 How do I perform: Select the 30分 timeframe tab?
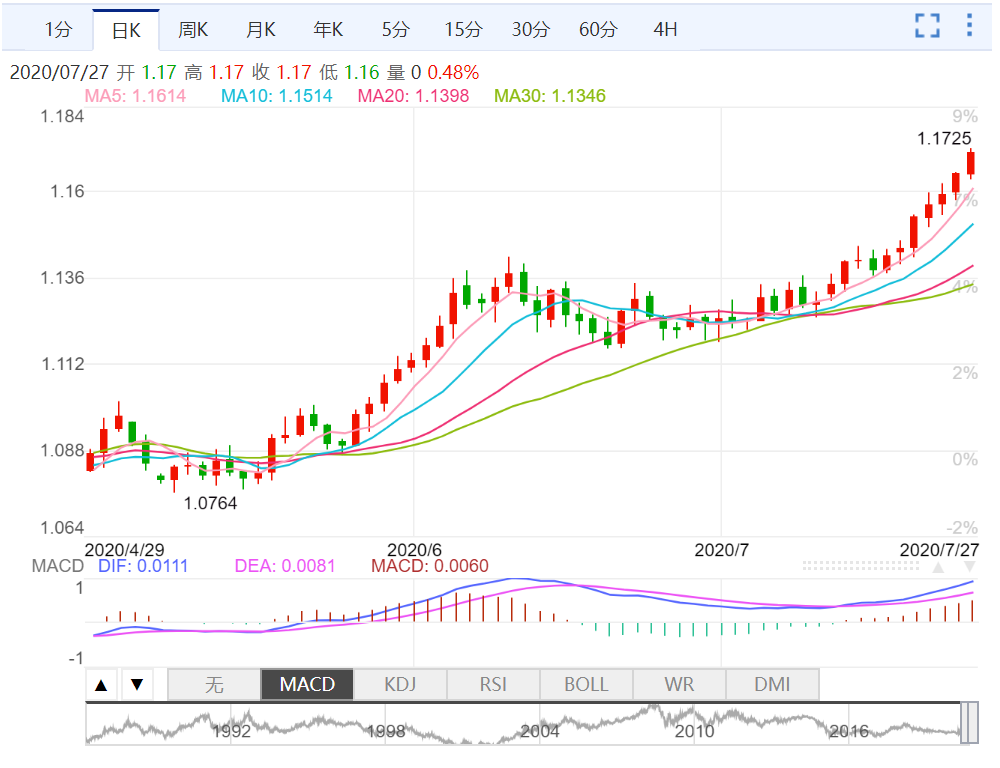pos(531,29)
